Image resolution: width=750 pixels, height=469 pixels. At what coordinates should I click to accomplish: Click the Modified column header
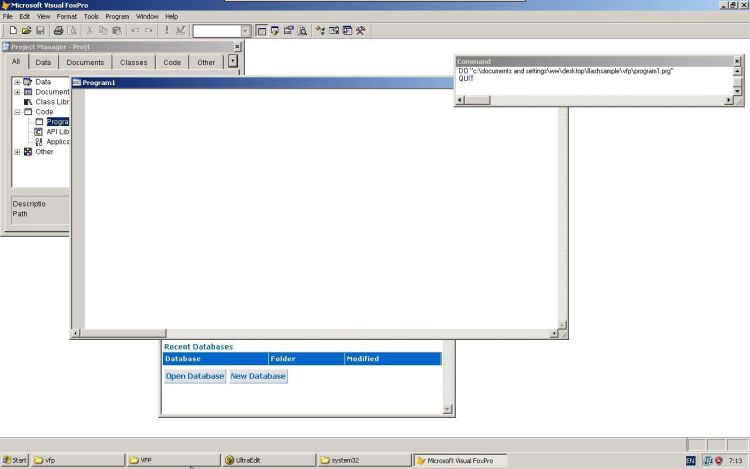(x=393, y=359)
